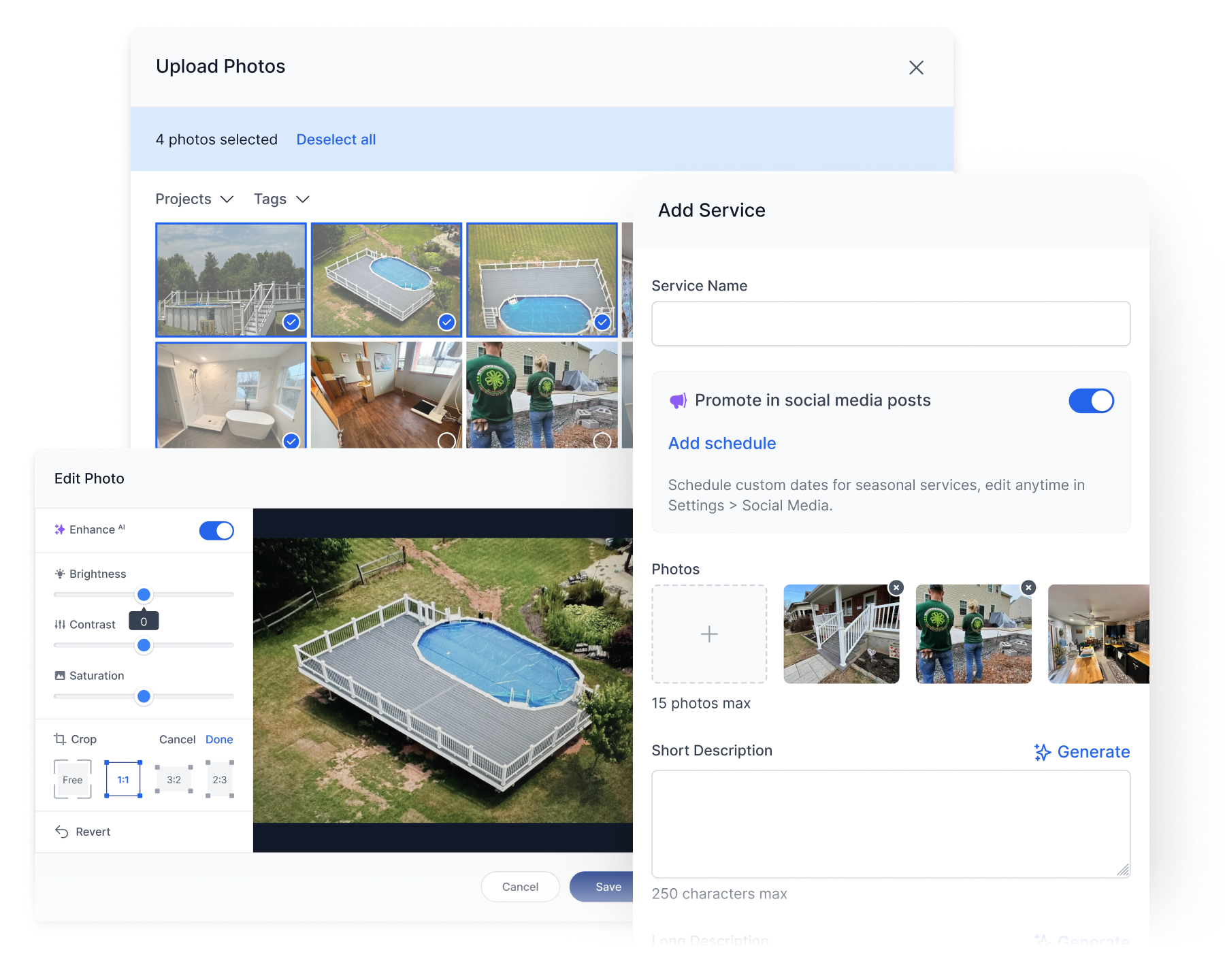The width and height of the screenshot is (1225, 980).
Task: Click the megaphone promote icon
Action: click(678, 401)
